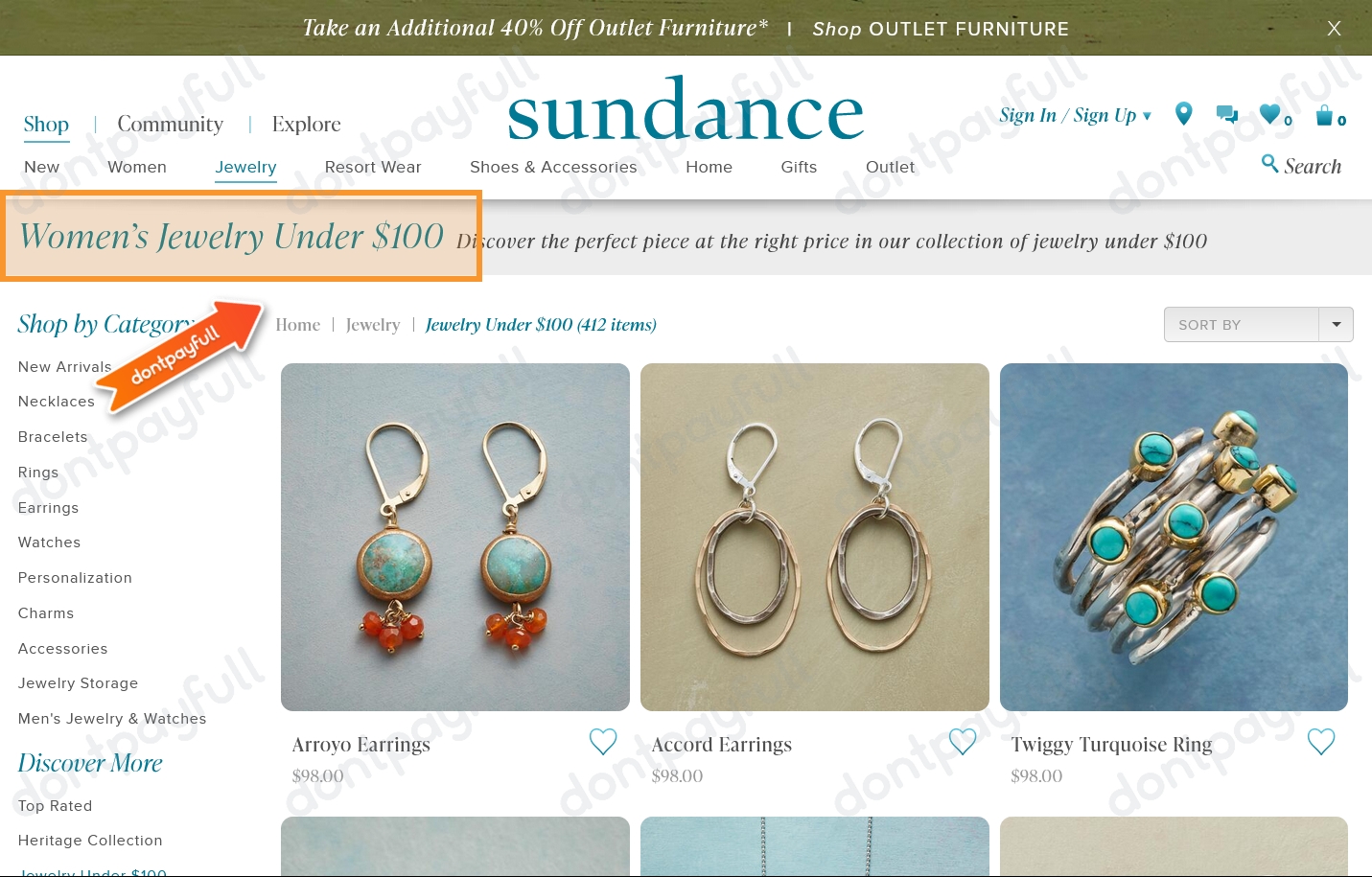Favorite the Accord Earrings with heart
Viewport: 1372px width, 877px height.
pos(963,741)
